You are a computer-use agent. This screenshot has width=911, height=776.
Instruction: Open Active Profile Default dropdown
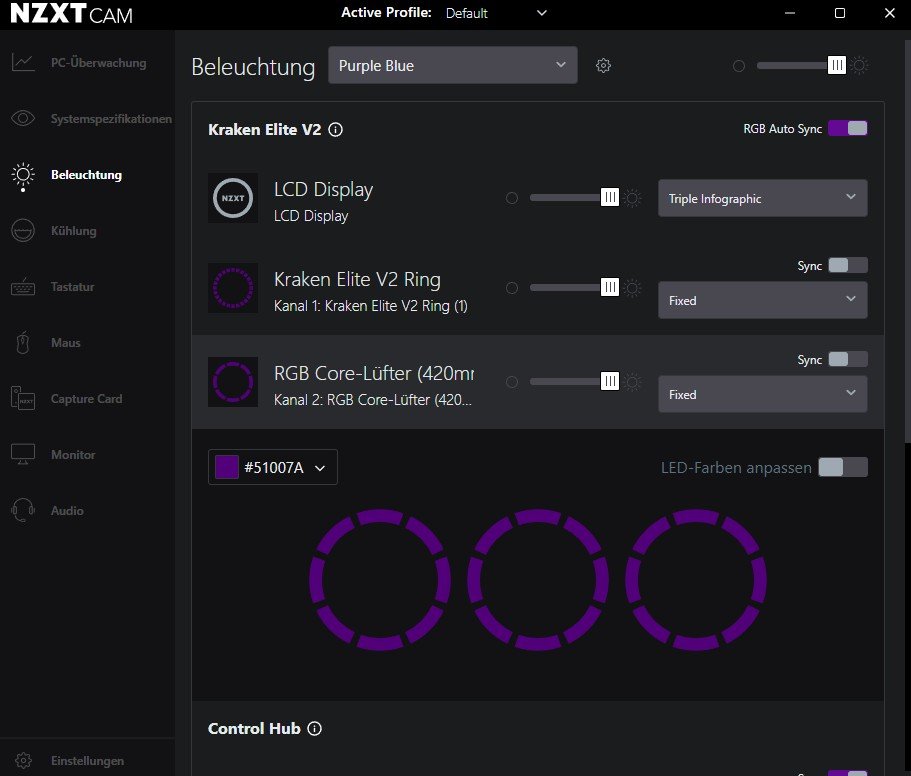[x=496, y=13]
